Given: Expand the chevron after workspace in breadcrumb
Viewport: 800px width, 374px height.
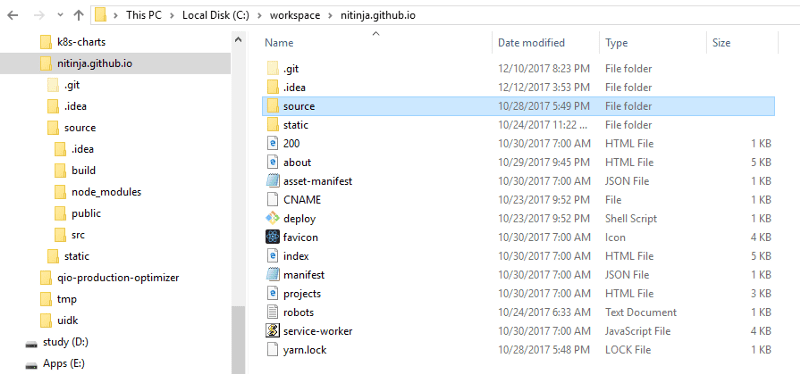Looking at the screenshot, I should click(330, 15).
